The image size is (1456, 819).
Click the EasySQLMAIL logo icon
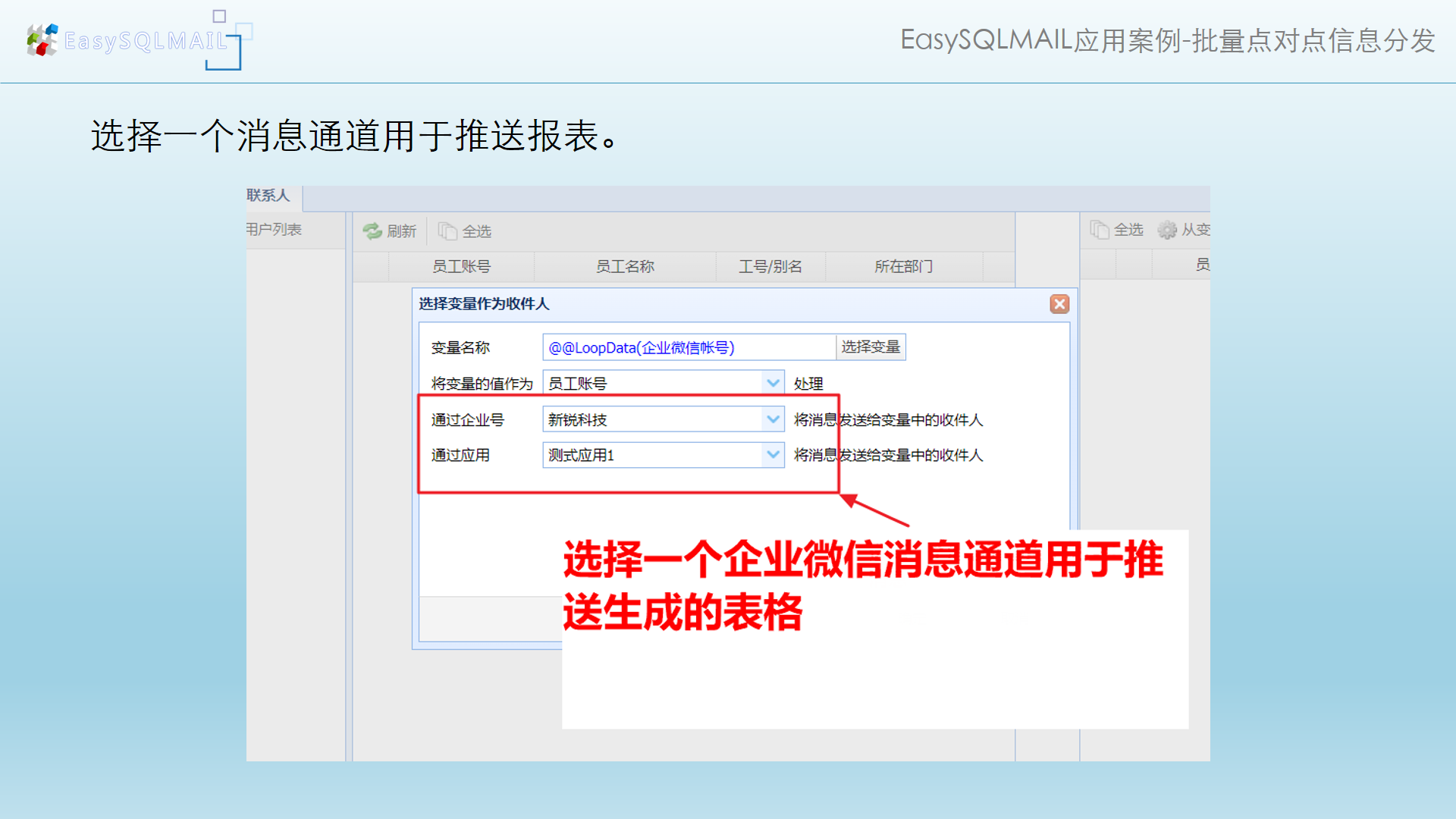pyautogui.click(x=42, y=40)
